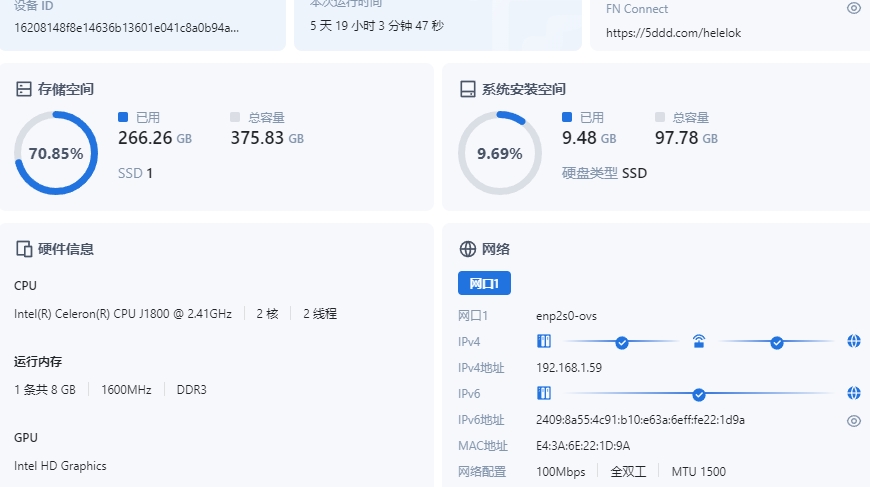Click the 100Mbps link speed
This screenshot has height=487, width=870.
[560, 472]
